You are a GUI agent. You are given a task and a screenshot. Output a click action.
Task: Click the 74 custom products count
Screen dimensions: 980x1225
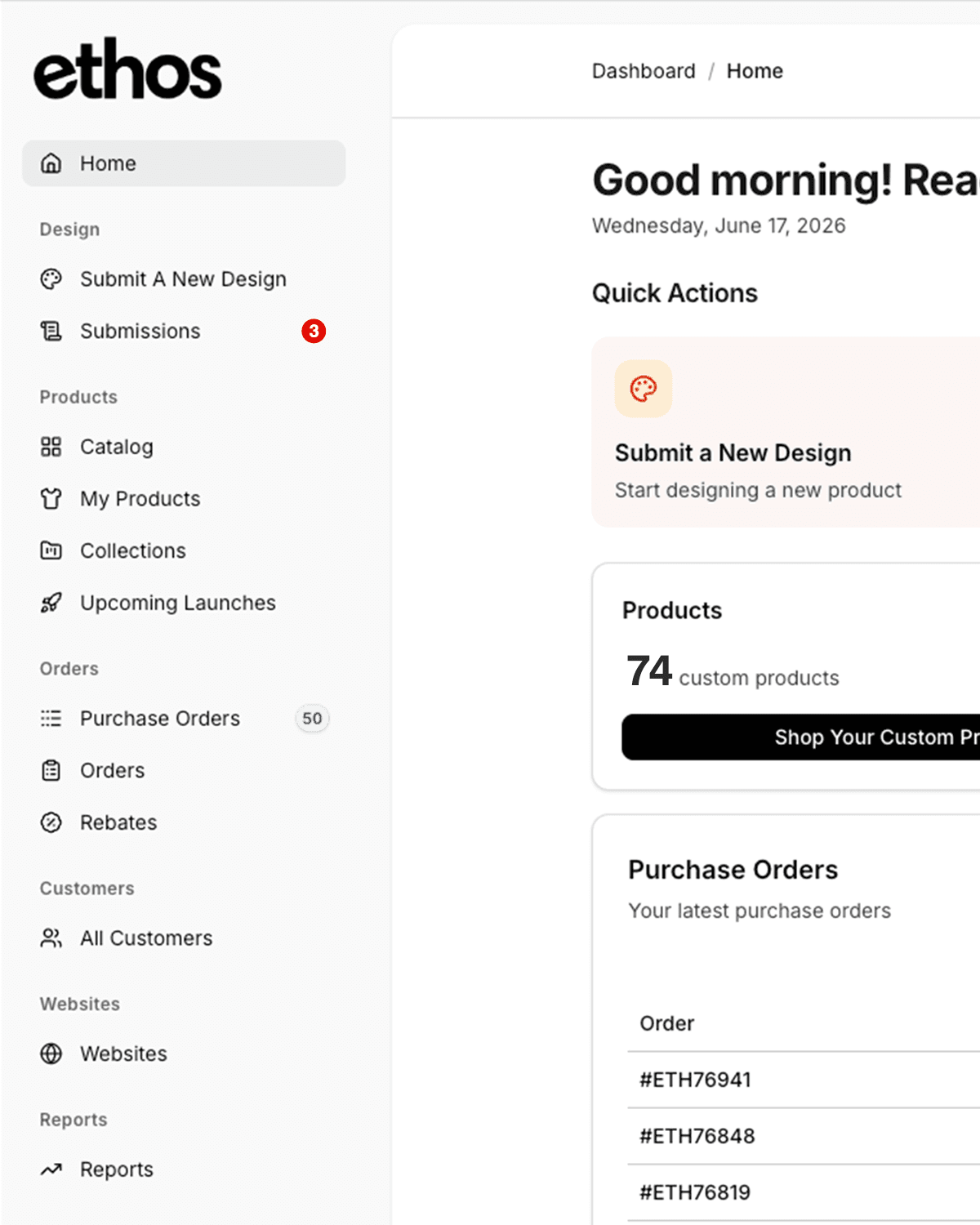[733, 672]
